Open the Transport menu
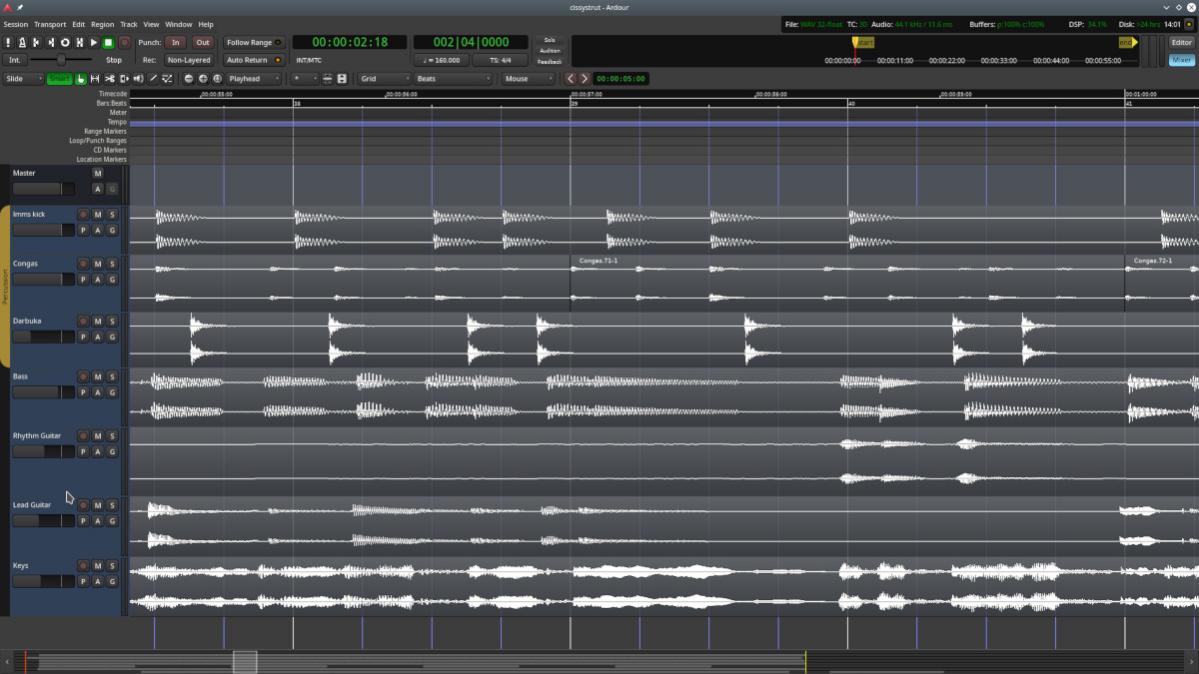Viewport: 1199px width, 674px height. pyautogui.click(x=50, y=24)
